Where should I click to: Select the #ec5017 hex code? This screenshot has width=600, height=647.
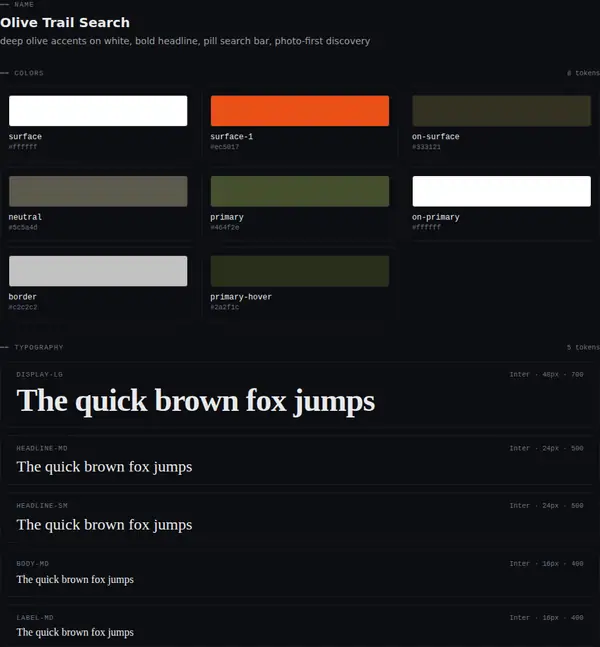click(x=225, y=147)
